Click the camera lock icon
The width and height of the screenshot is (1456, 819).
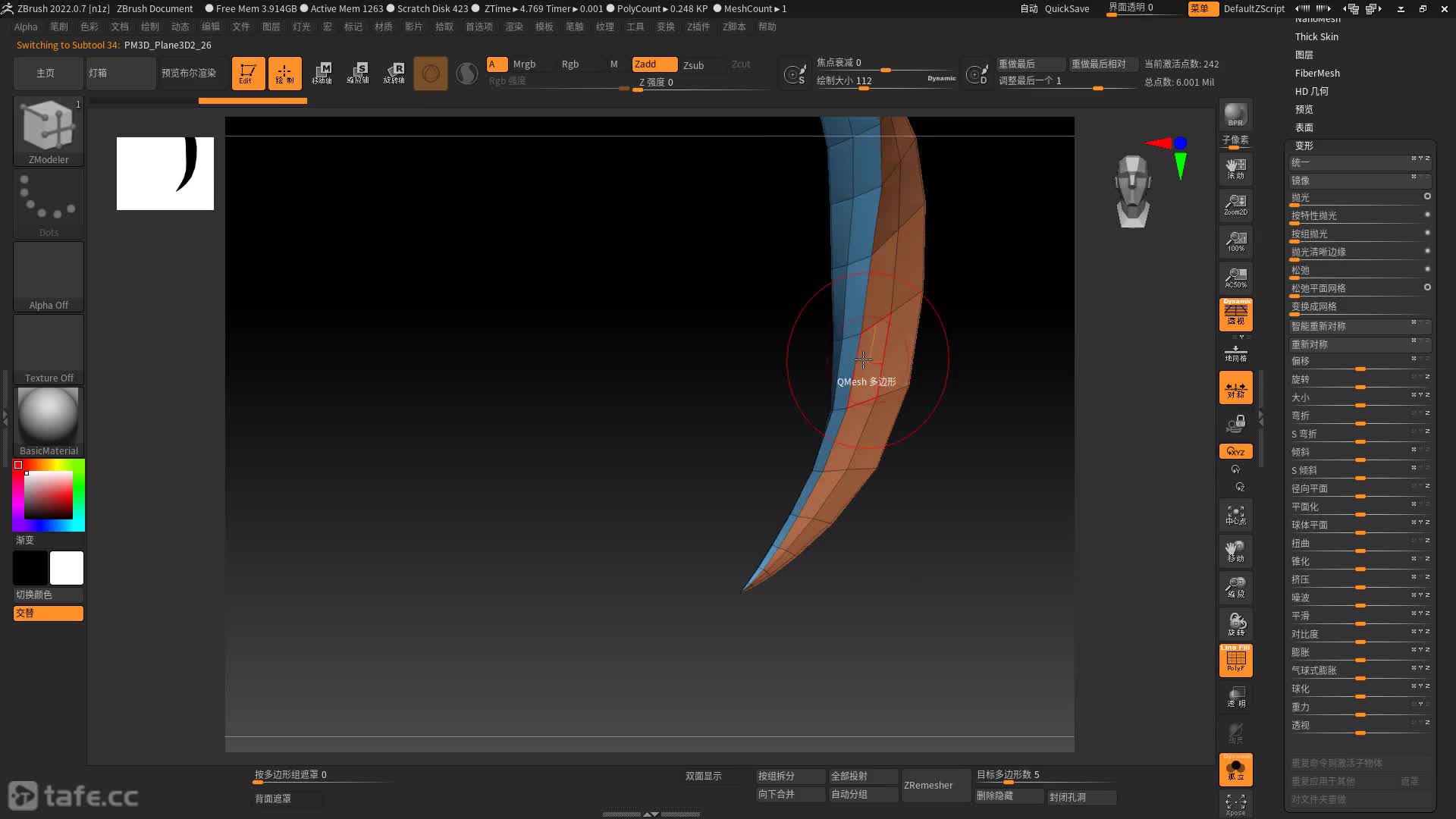1235,423
